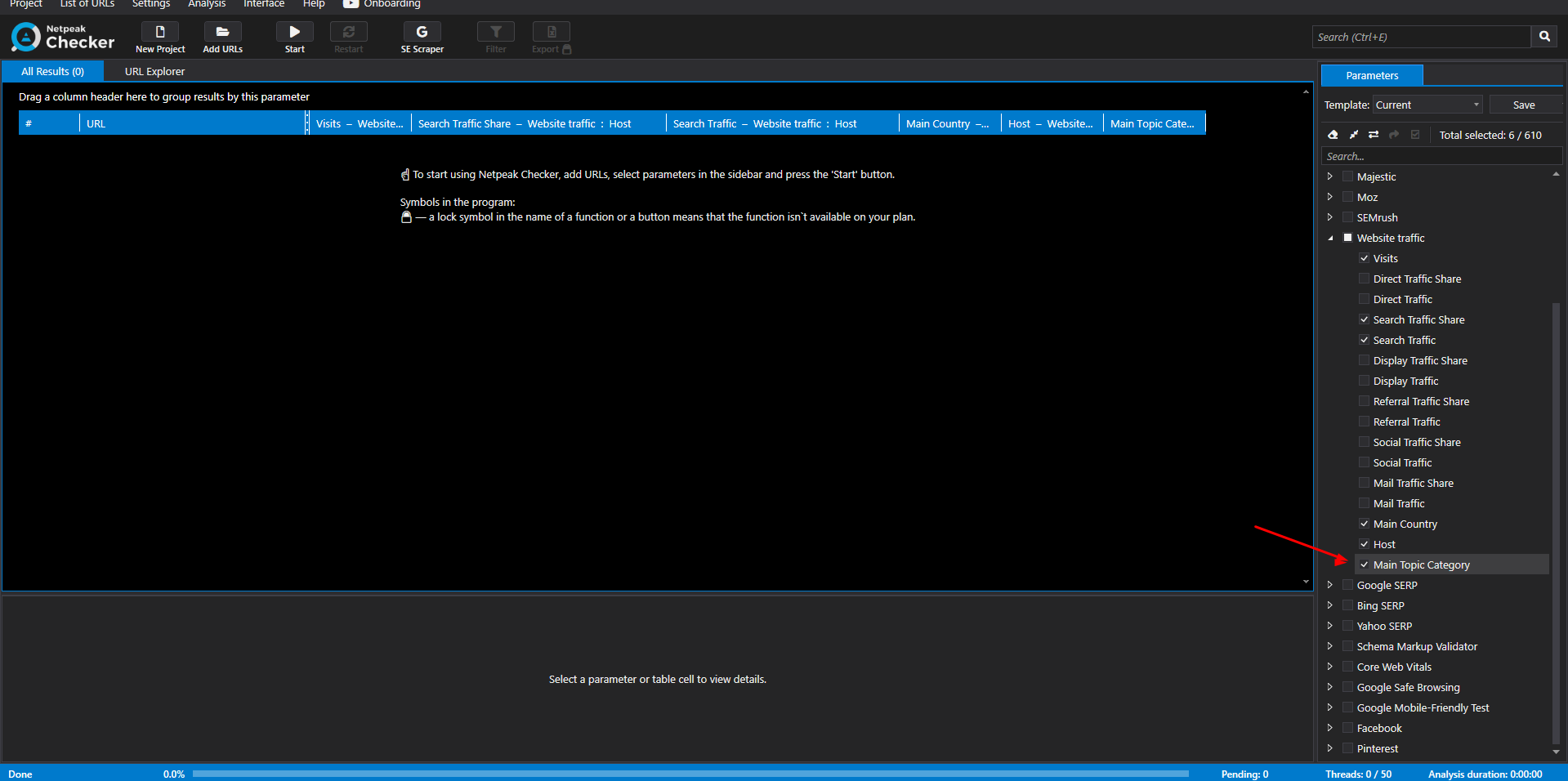Open the Settings menu
This screenshot has width=1568, height=781.
(x=151, y=4)
